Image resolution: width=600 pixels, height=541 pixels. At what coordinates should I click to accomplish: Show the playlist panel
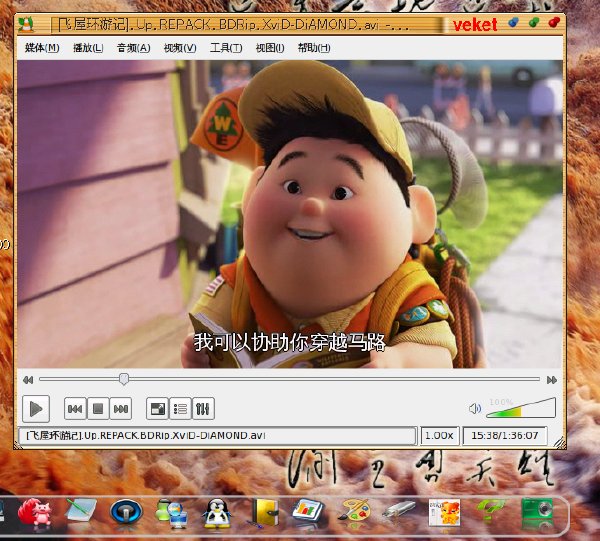[180, 409]
